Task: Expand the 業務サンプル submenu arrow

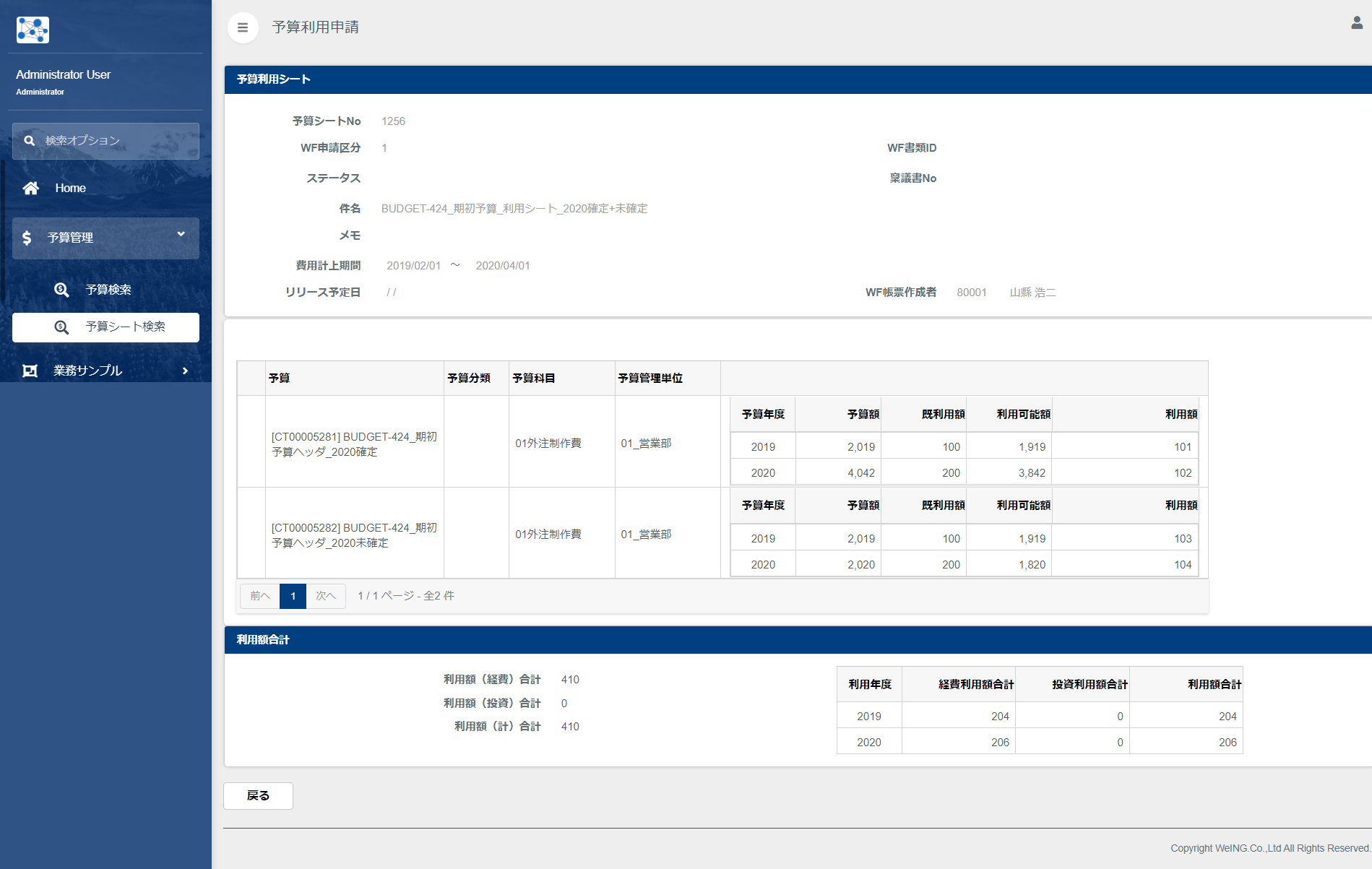Action: (x=185, y=371)
